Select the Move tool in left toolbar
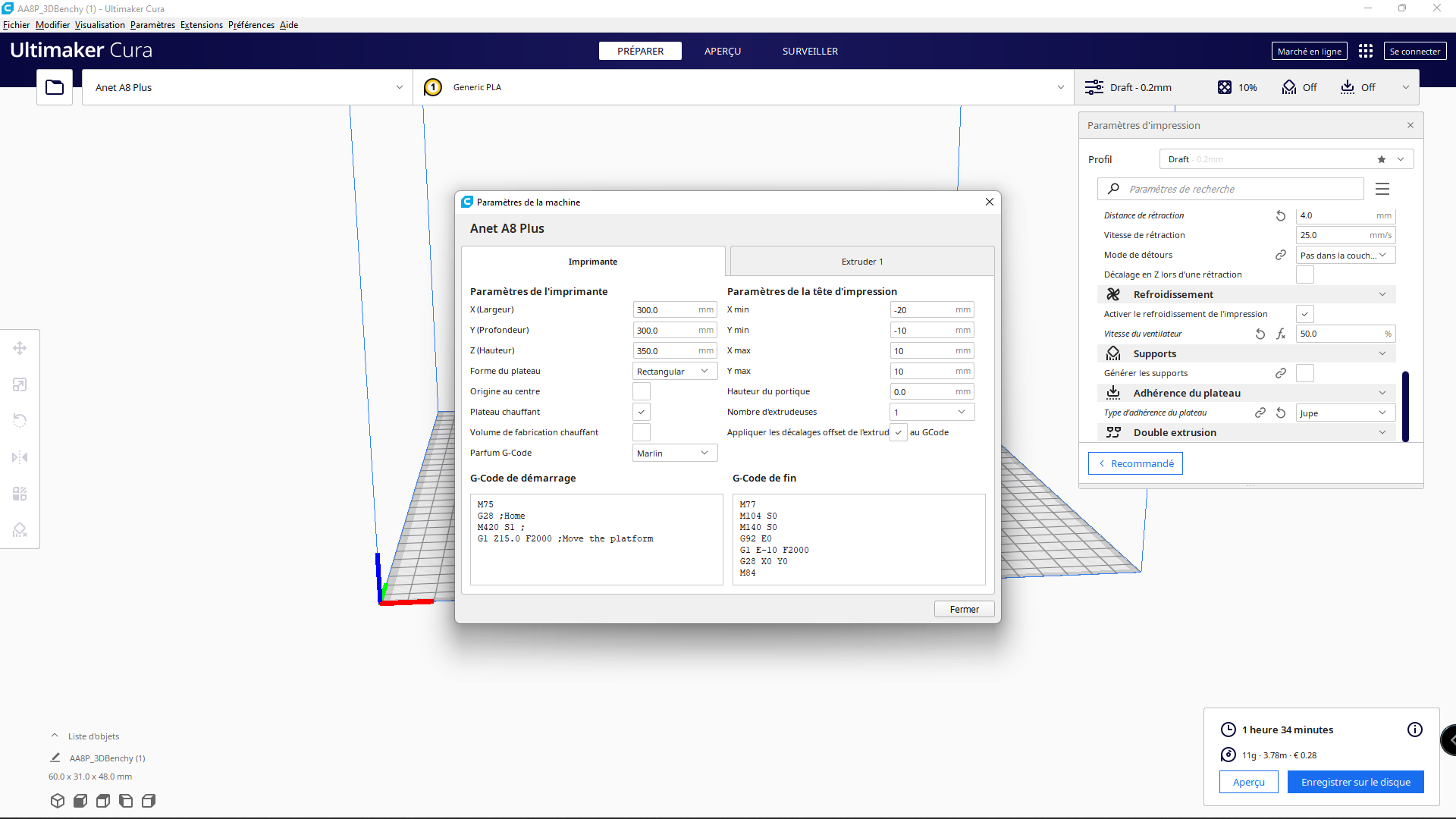This screenshot has height=819, width=1456. tap(20, 348)
